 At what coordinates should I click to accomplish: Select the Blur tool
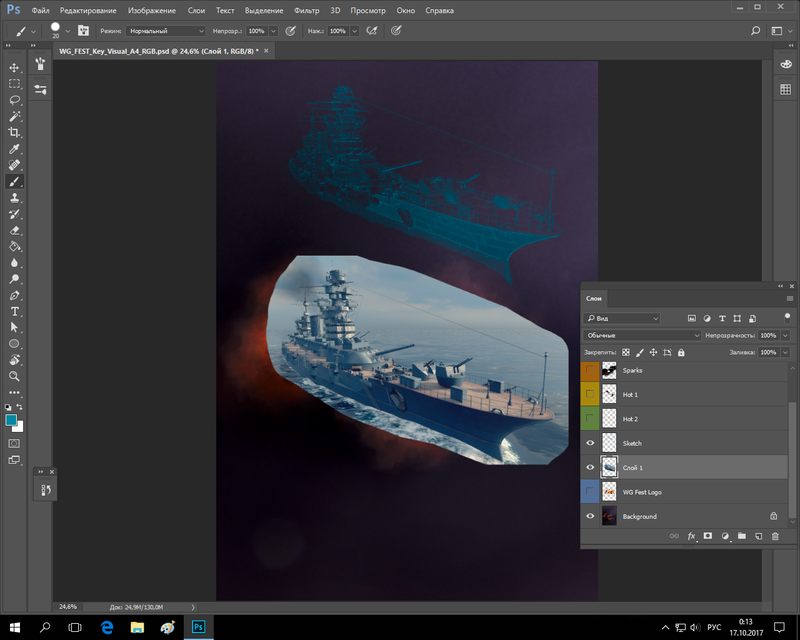click(x=14, y=263)
